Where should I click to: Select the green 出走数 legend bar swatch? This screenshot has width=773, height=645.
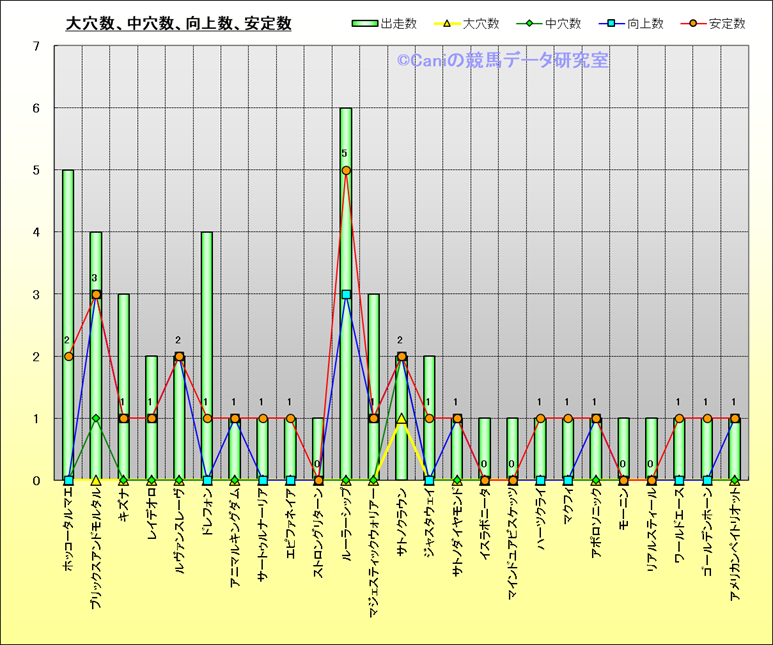366,24
